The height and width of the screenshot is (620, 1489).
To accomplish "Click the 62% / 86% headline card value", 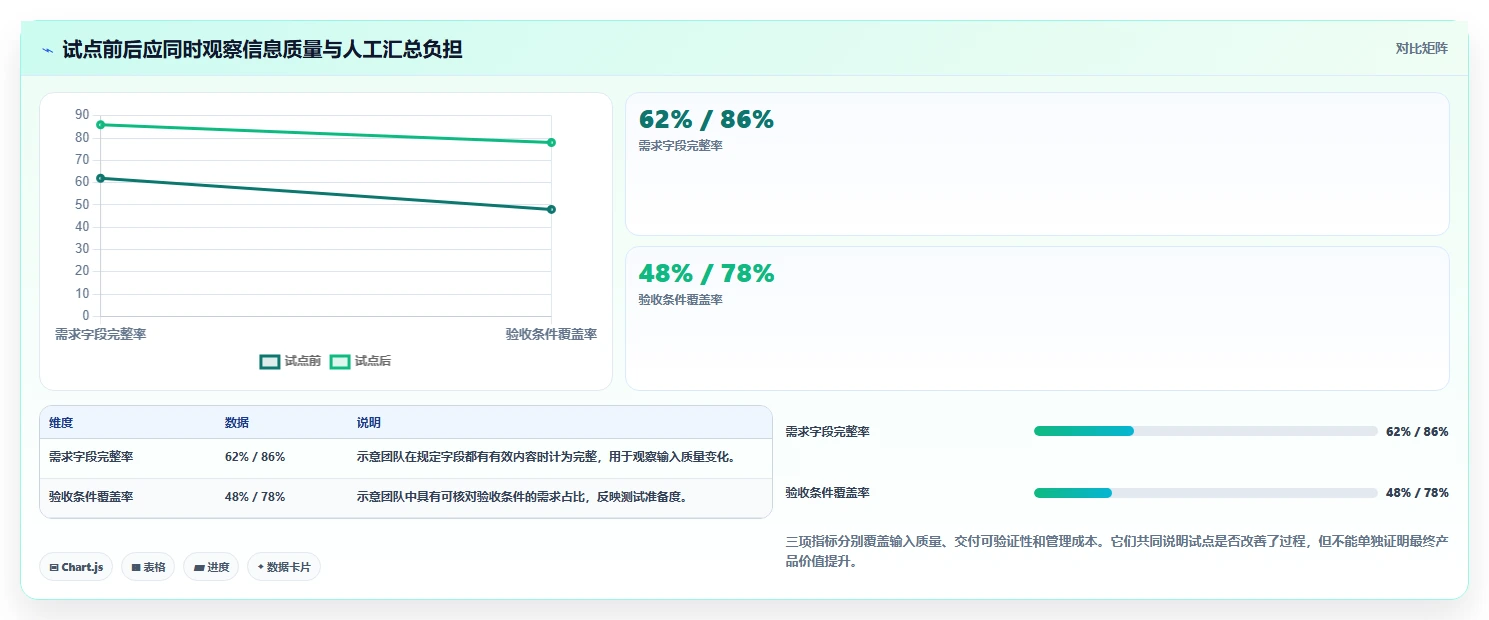I will (706, 120).
